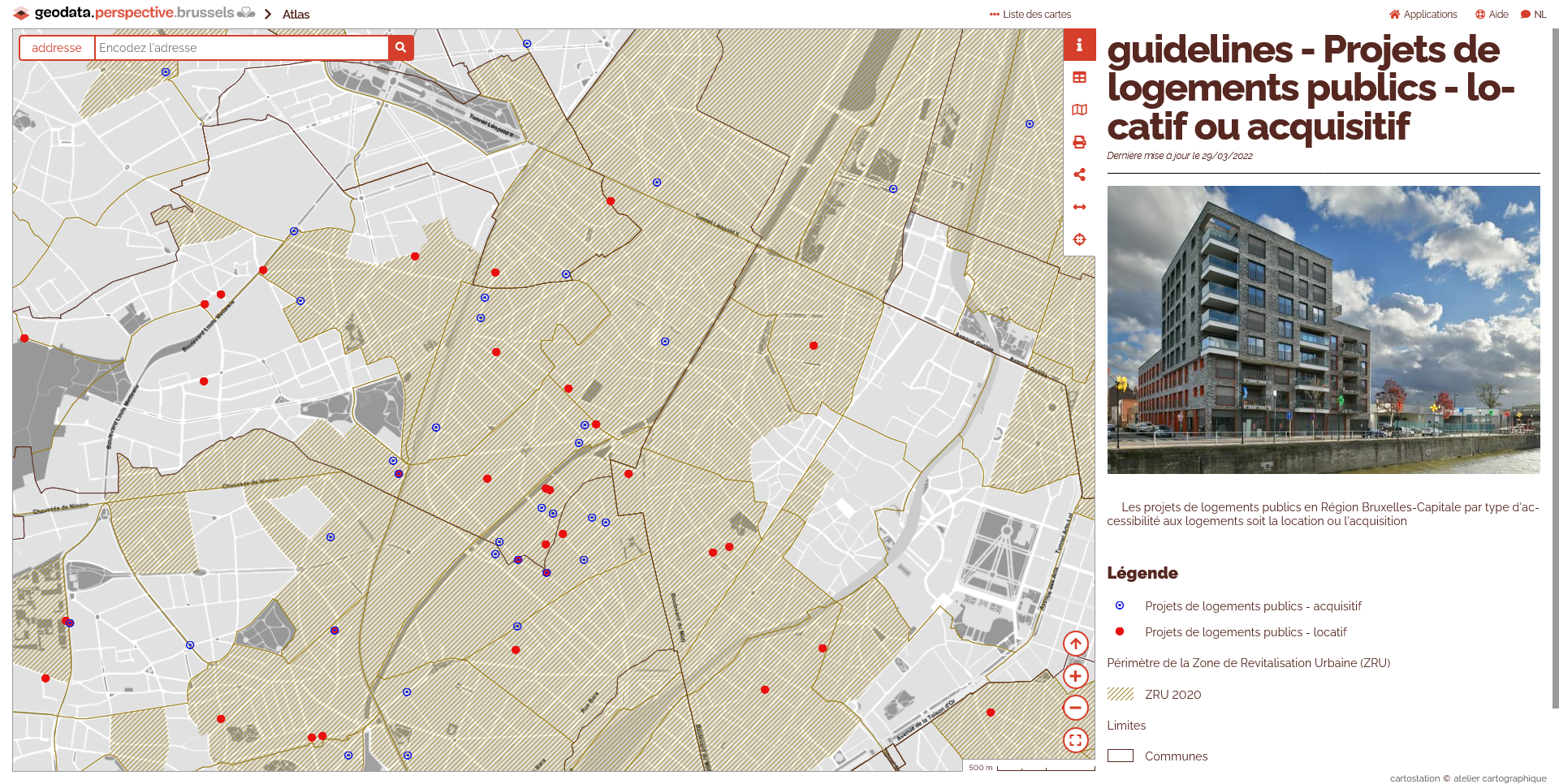1559x784 pixels.
Task: Open the Applications menu
Action: pos(1423,15)
